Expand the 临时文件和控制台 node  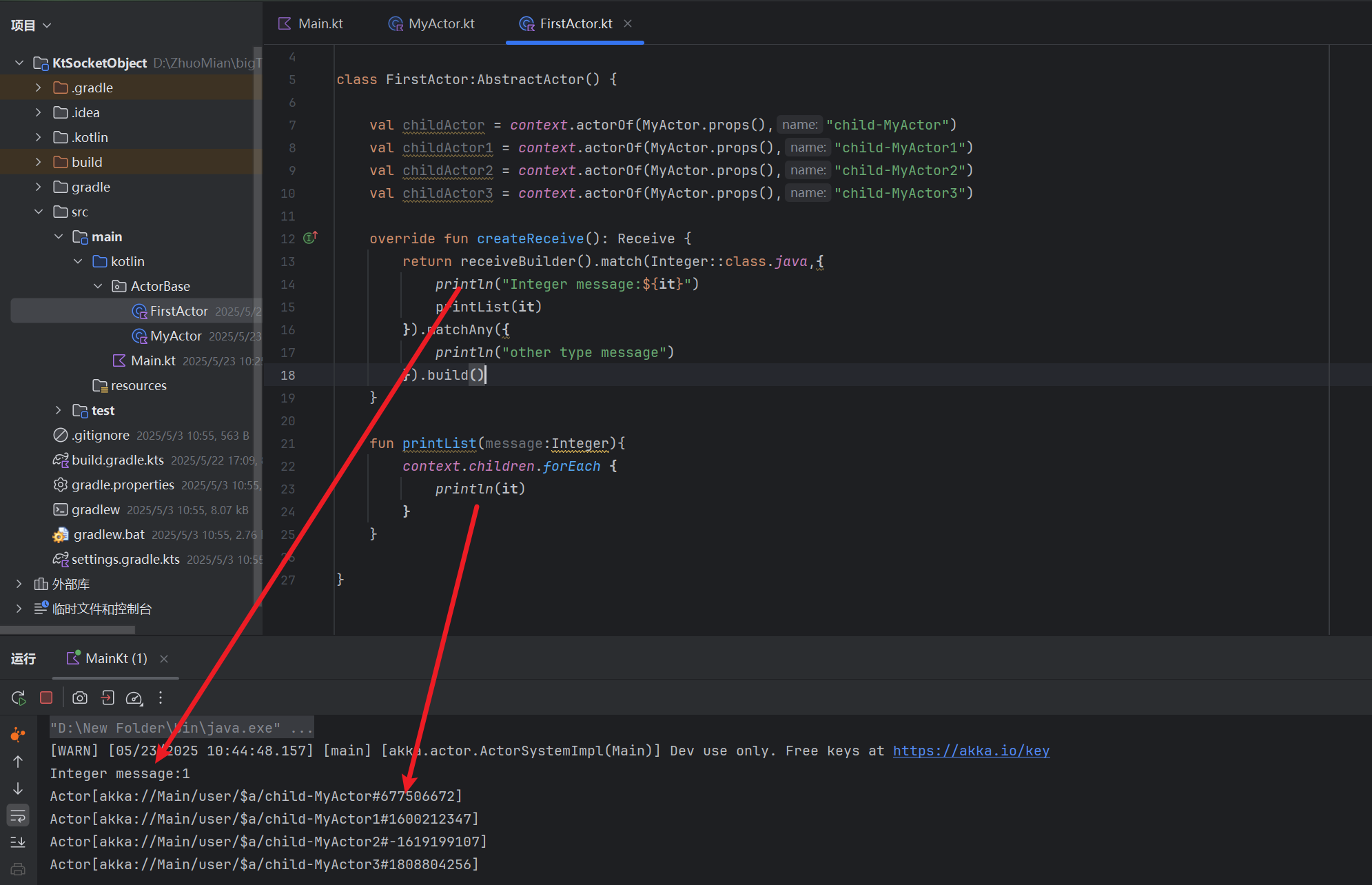coord(19,609)
